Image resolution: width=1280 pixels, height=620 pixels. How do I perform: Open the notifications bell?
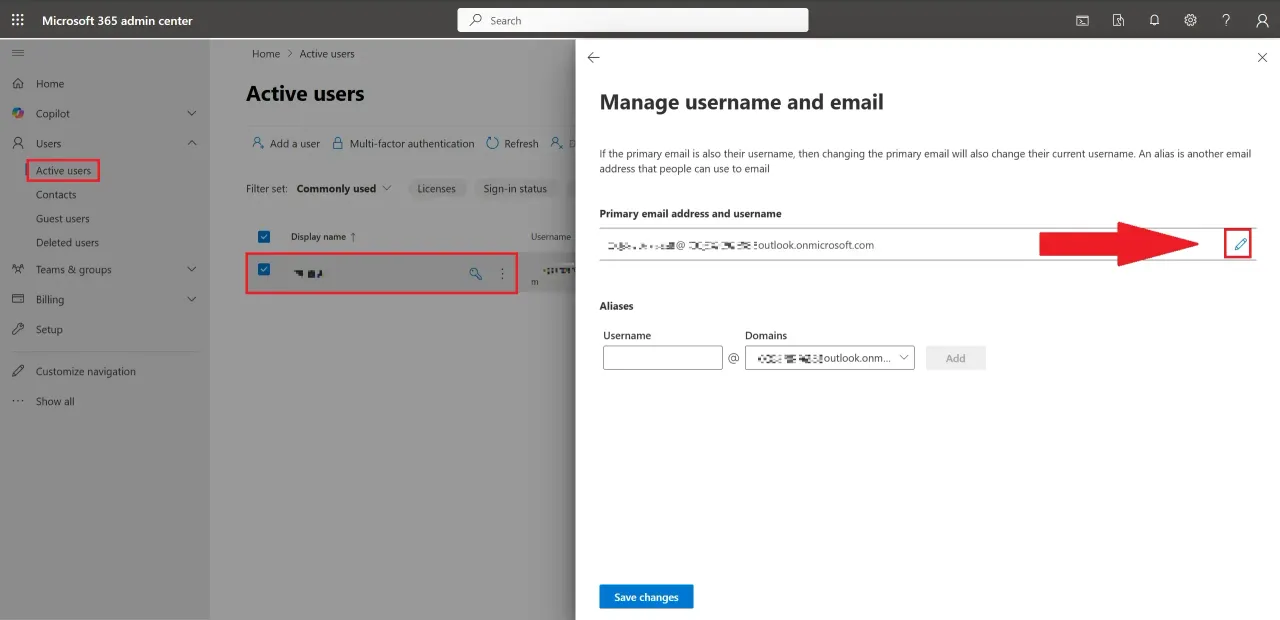click(1154, 20)
